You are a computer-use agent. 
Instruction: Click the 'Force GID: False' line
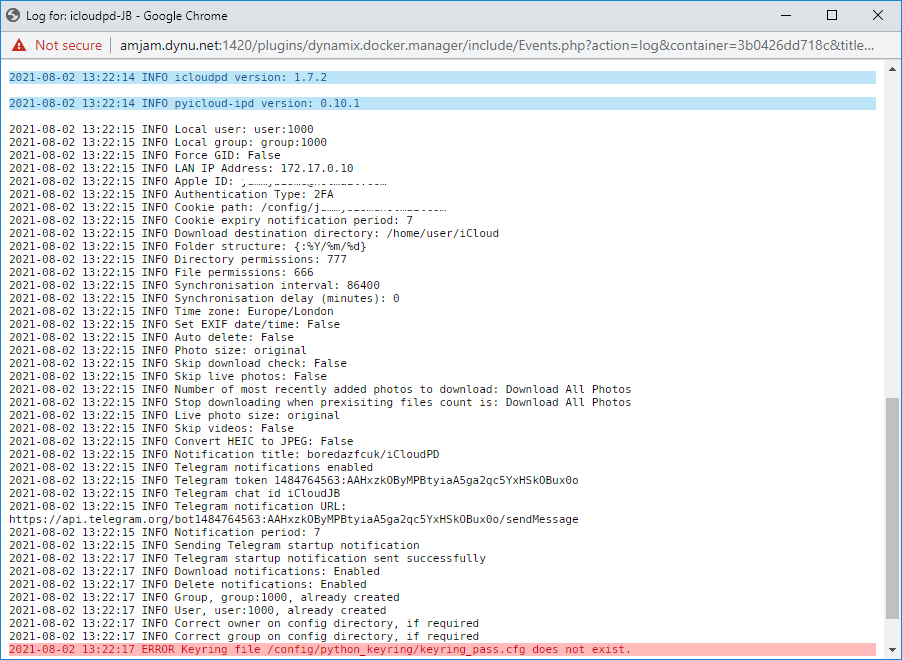145,155
